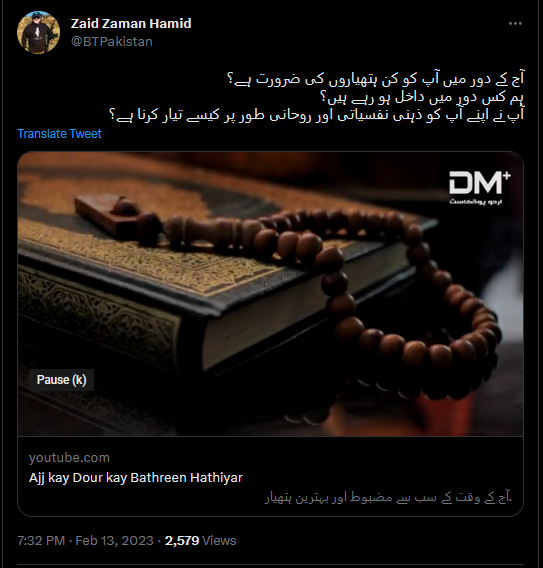
Task: Click the third line of Urdu tweet text
Action: click(x=316, y=115)
